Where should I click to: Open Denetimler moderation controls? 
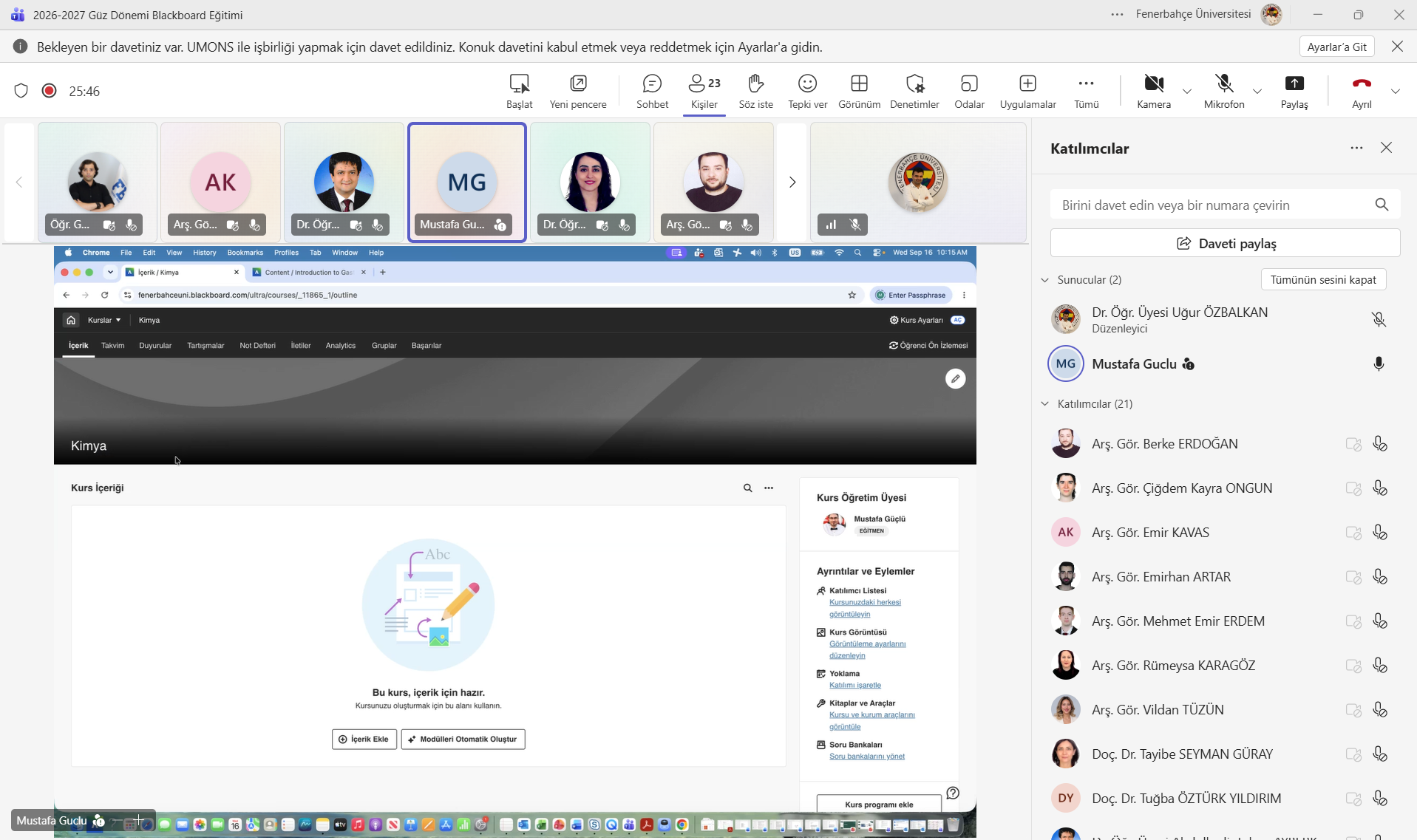(914, 91)
